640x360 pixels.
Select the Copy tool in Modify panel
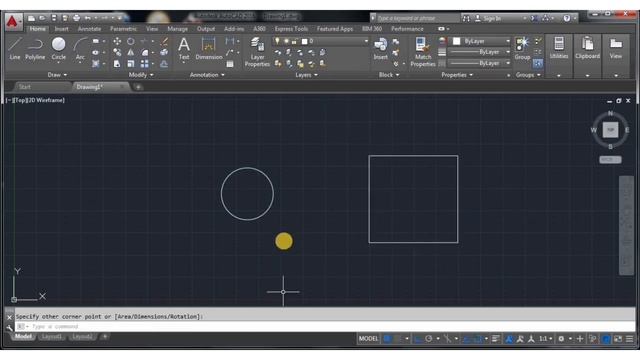pyautogui.click(x=117, y=52)
